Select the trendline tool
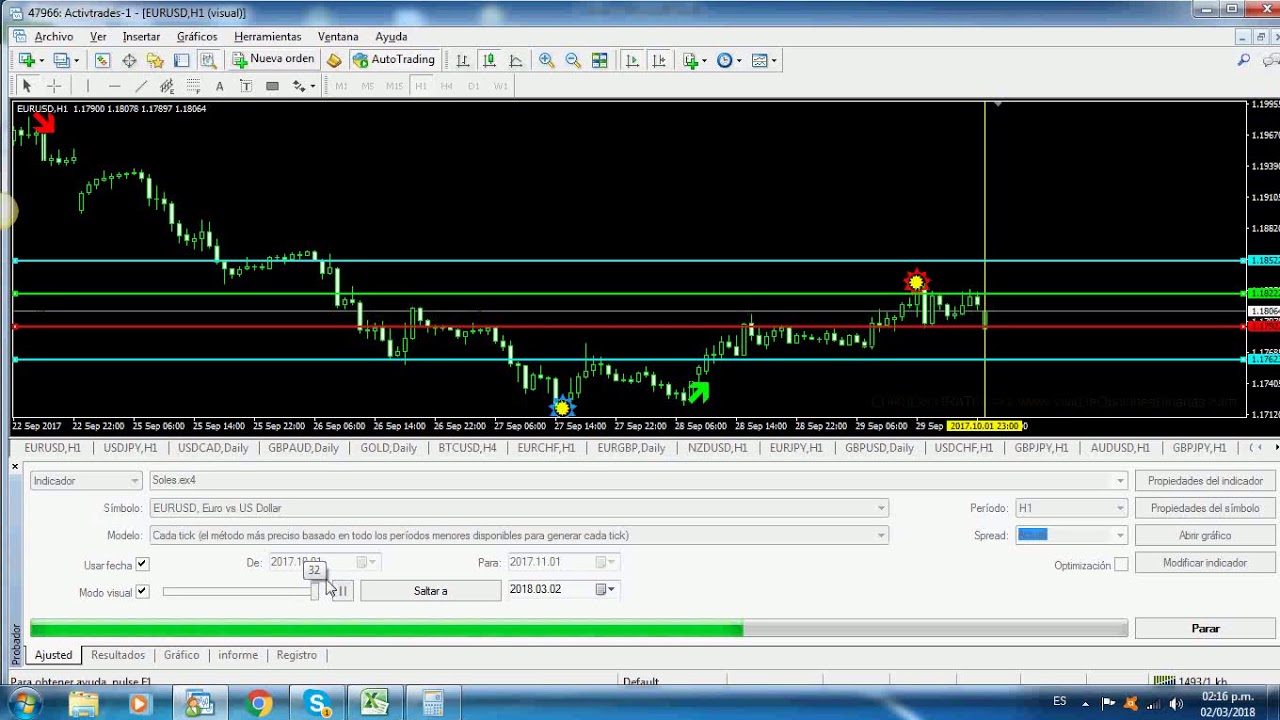 coord(141,86)
